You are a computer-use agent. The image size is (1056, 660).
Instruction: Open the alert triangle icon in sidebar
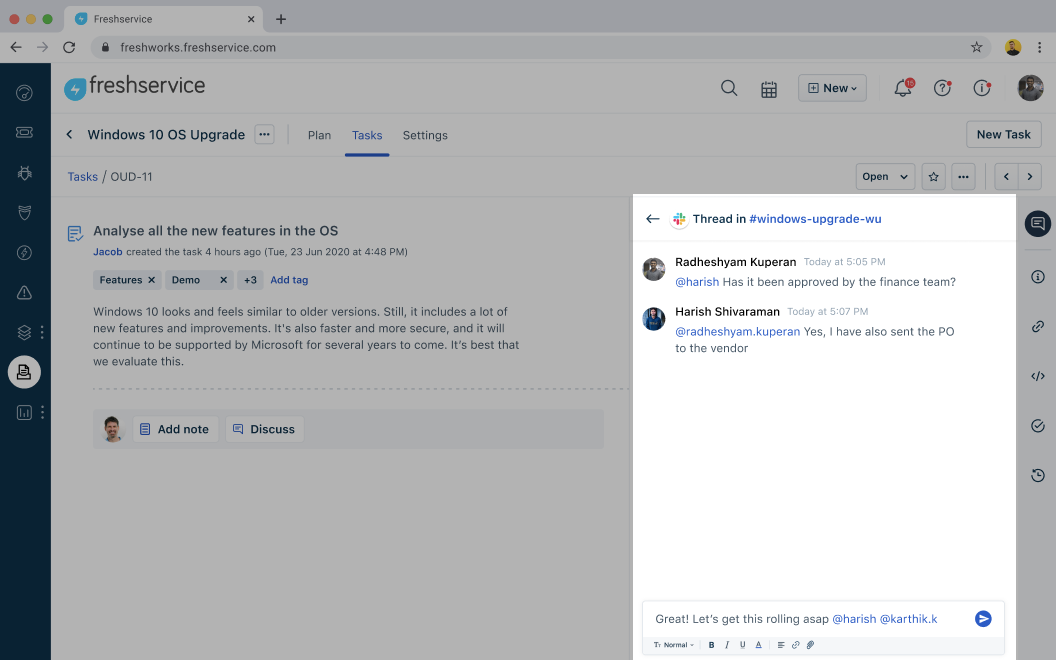click(x=24, y=292)
